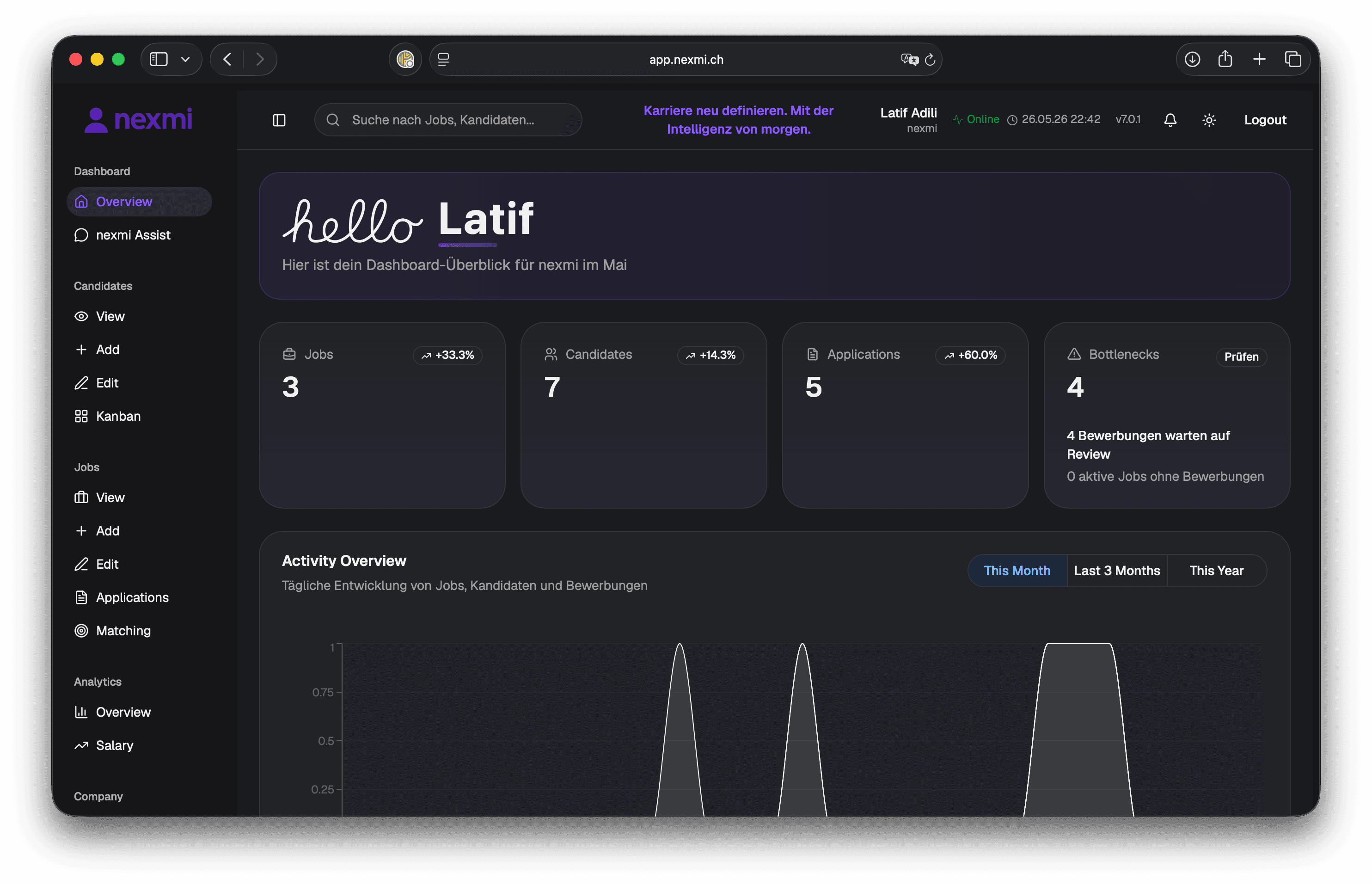
Task: Open the notifications bell
Action: click(x=1170, y=120)
